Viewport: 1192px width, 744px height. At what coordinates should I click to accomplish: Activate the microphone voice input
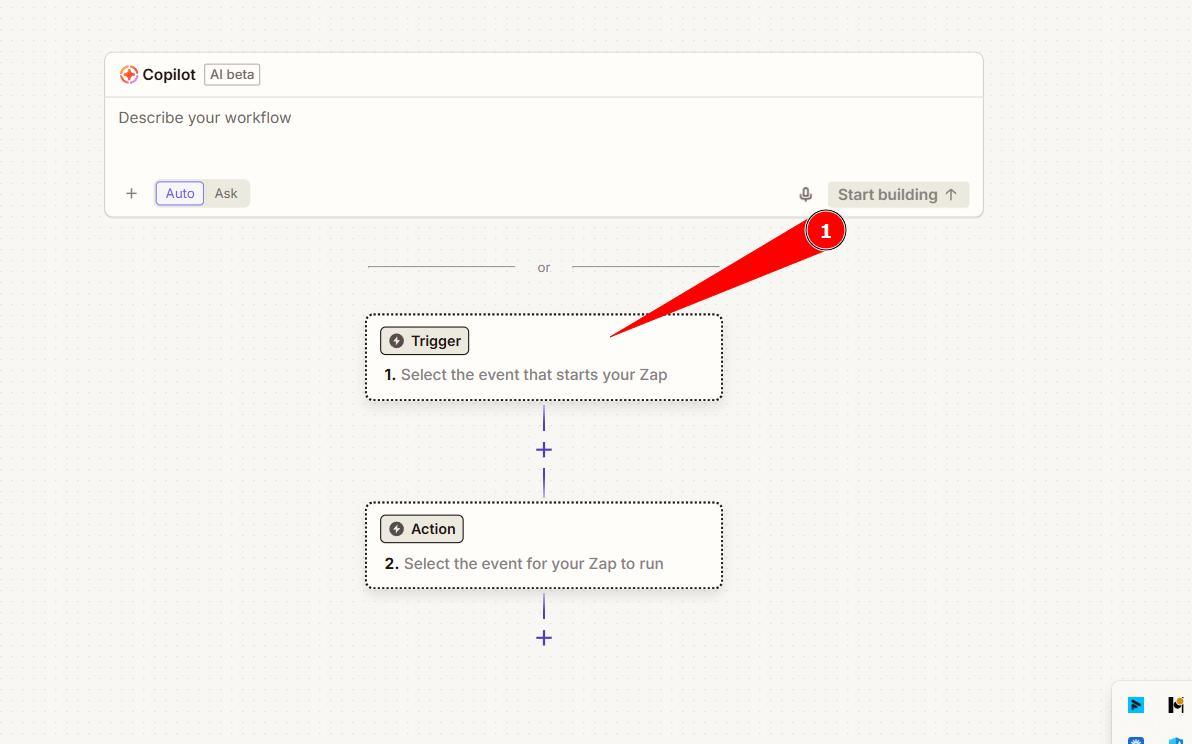coord(806,195)
